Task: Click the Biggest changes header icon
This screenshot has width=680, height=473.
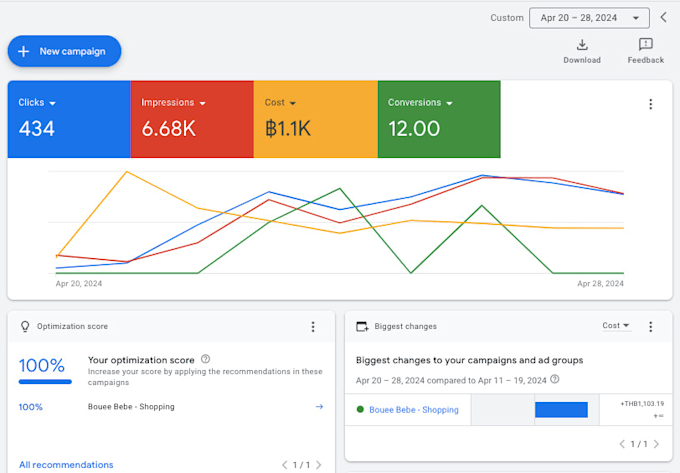Action: [x=362, y=326]
